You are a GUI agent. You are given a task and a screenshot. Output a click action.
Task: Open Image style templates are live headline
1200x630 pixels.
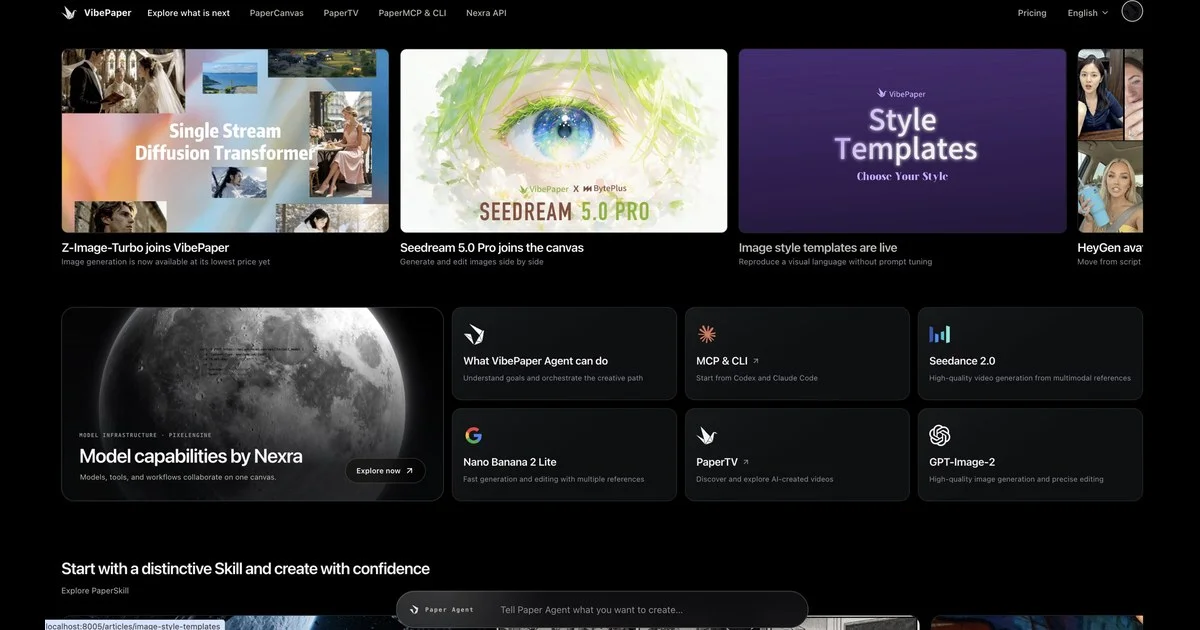(818, 247)
